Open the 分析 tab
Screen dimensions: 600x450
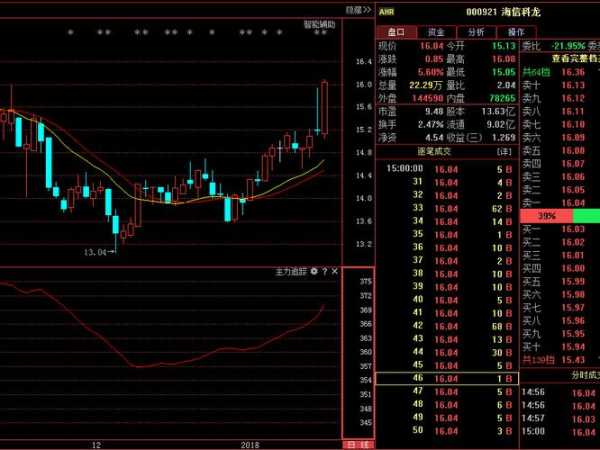(476, 32)
